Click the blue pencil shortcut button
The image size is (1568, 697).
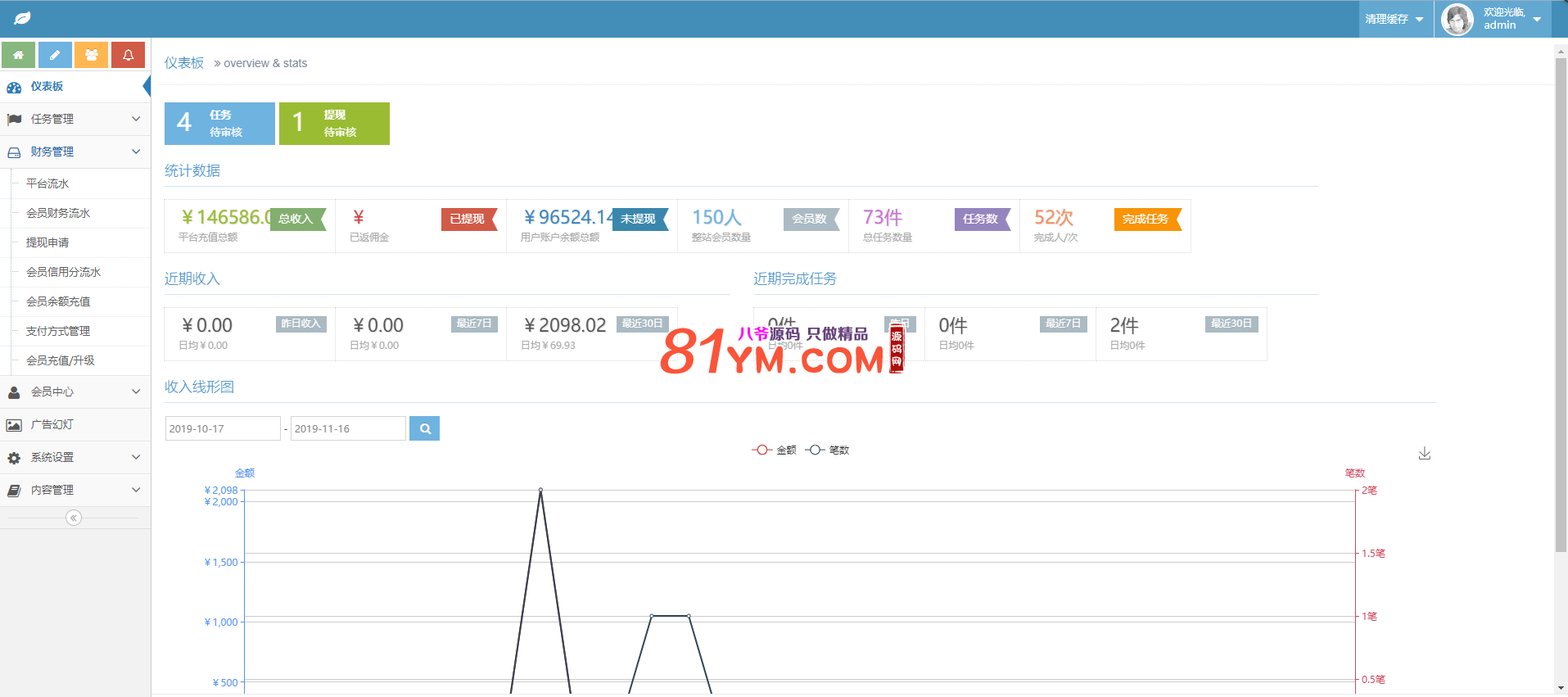[x=55, y=55]
